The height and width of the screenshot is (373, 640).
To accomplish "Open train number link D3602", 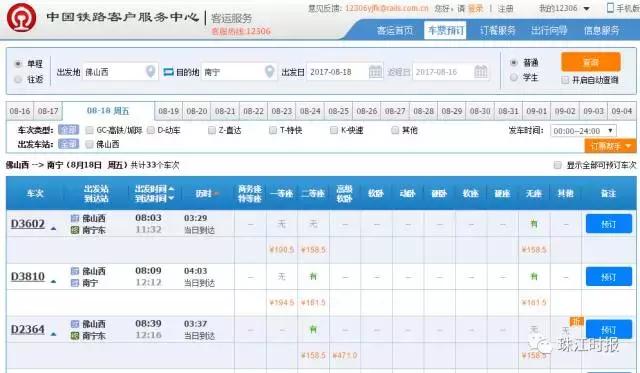I will [x=28, y=224].
